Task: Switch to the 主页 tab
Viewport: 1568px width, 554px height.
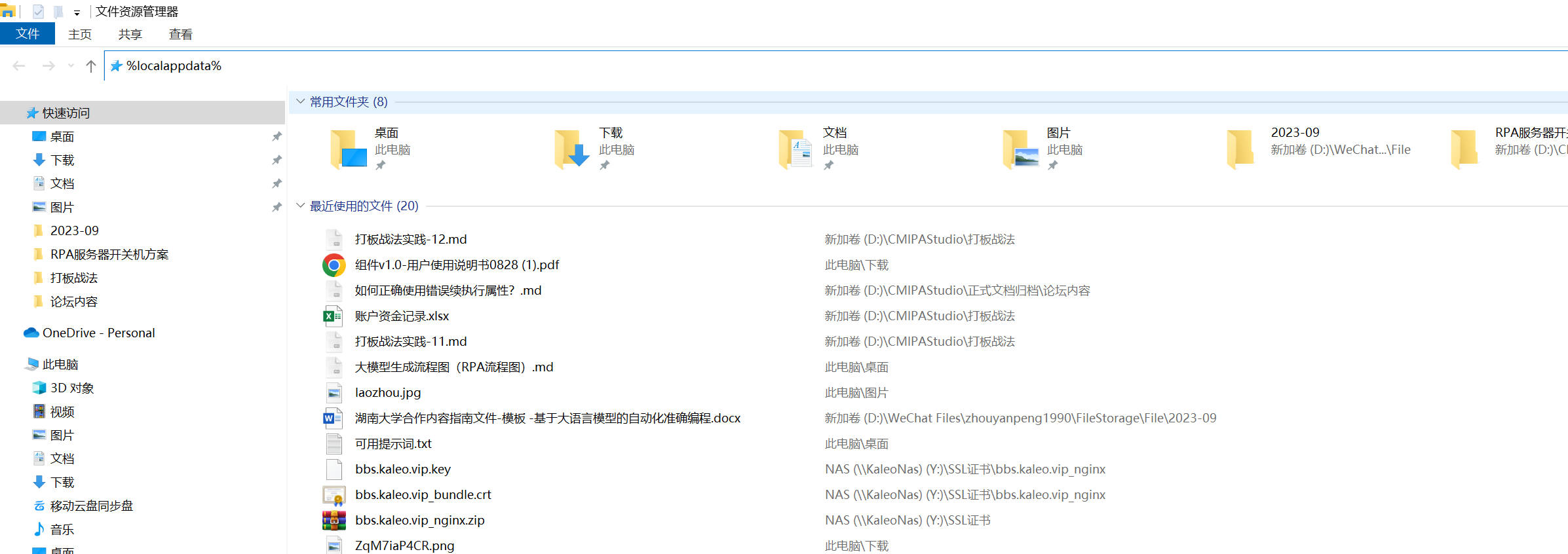Action: (80, 35)
